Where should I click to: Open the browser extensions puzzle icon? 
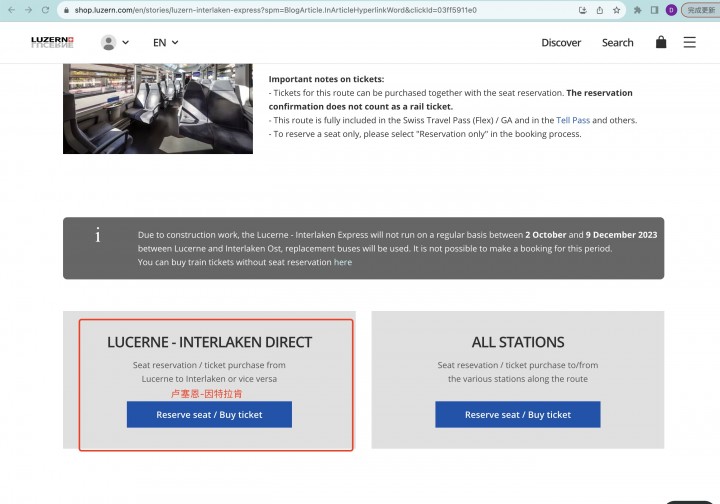(x=637, y=10)
